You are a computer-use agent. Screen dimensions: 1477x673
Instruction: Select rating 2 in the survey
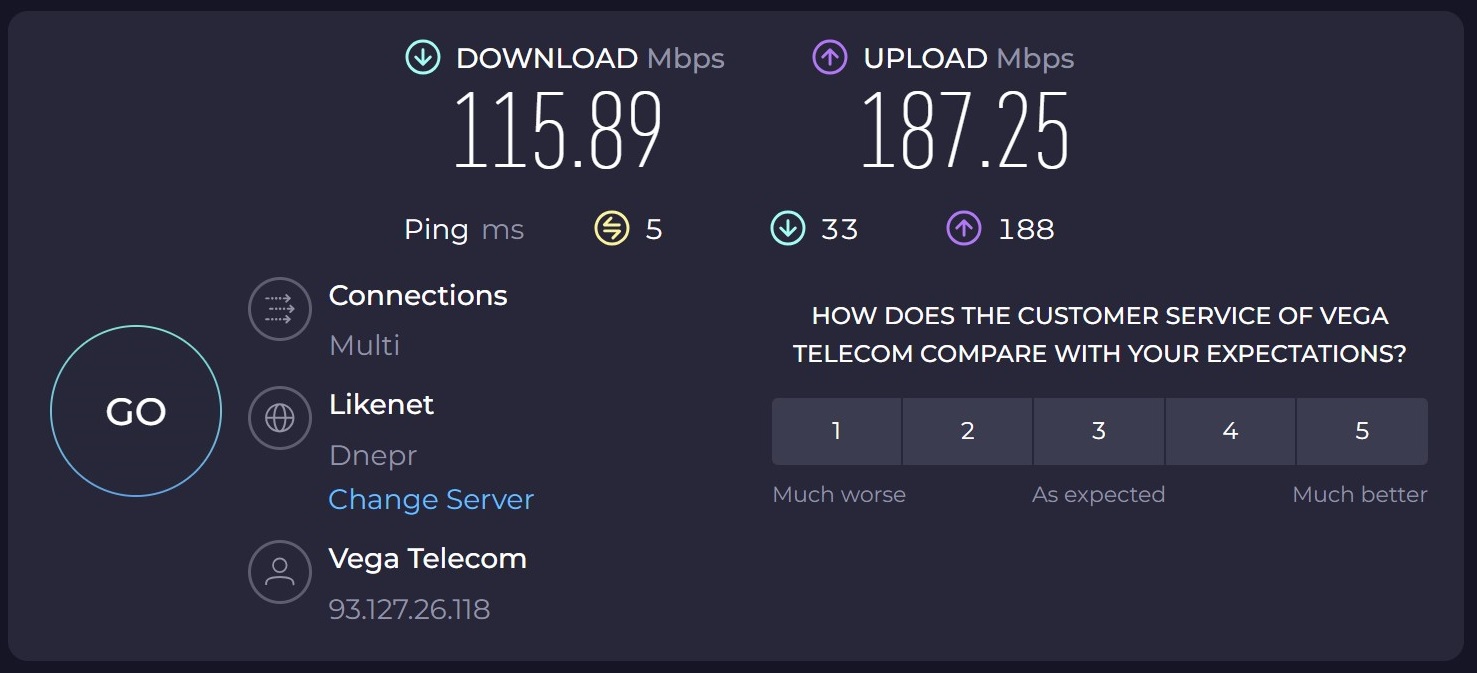pos(967,431)
